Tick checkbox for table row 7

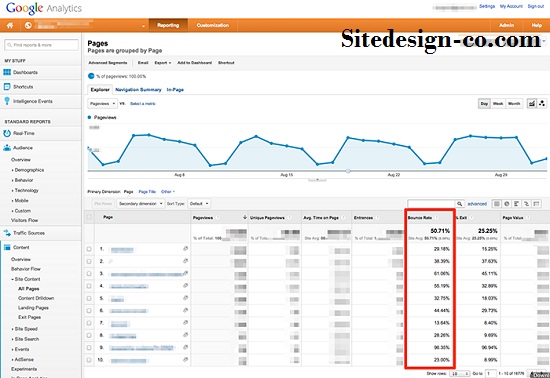click(x=89, y=323)
